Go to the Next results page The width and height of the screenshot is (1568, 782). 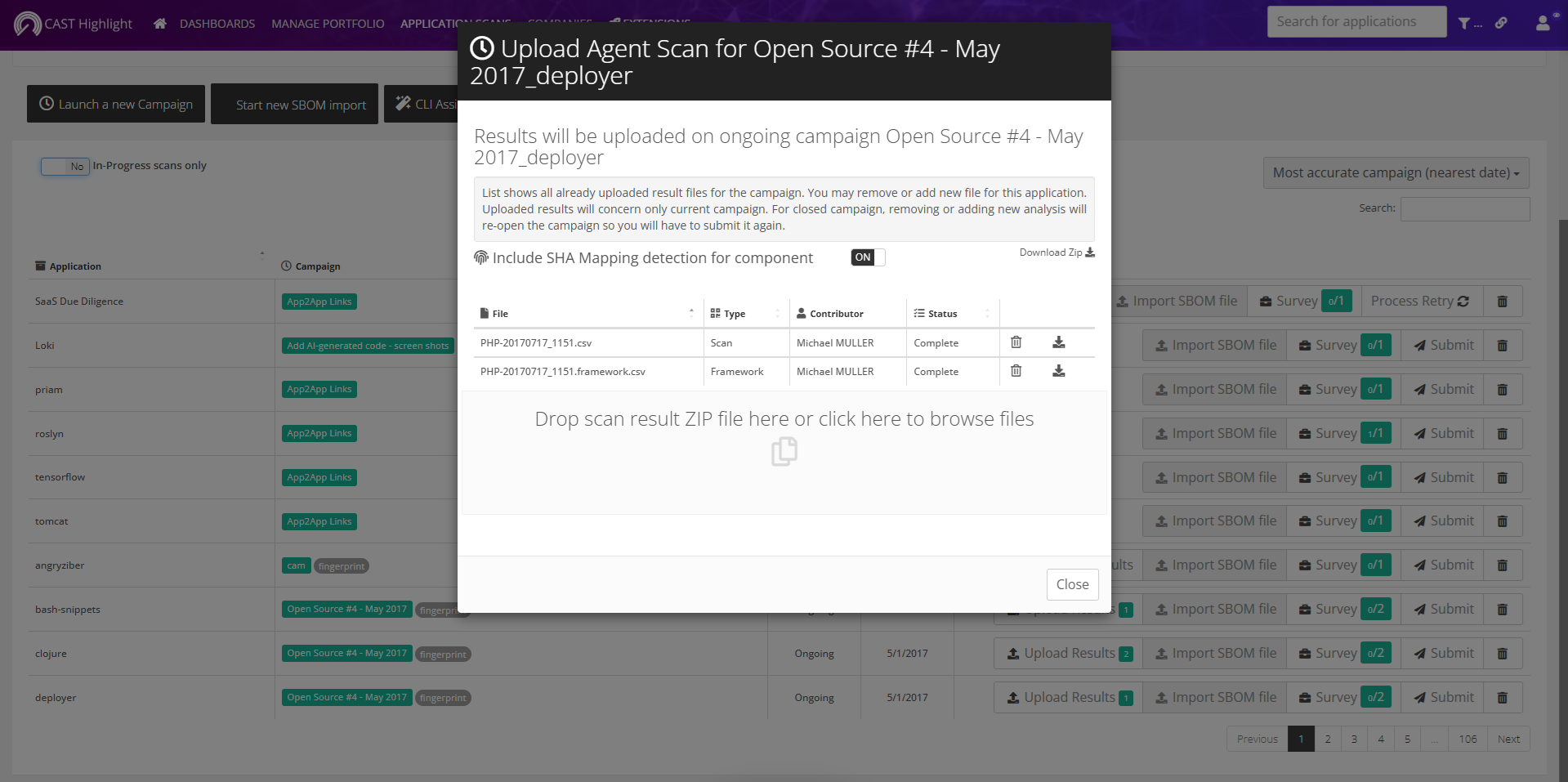pyautogui.click(x=1508, y=739)
